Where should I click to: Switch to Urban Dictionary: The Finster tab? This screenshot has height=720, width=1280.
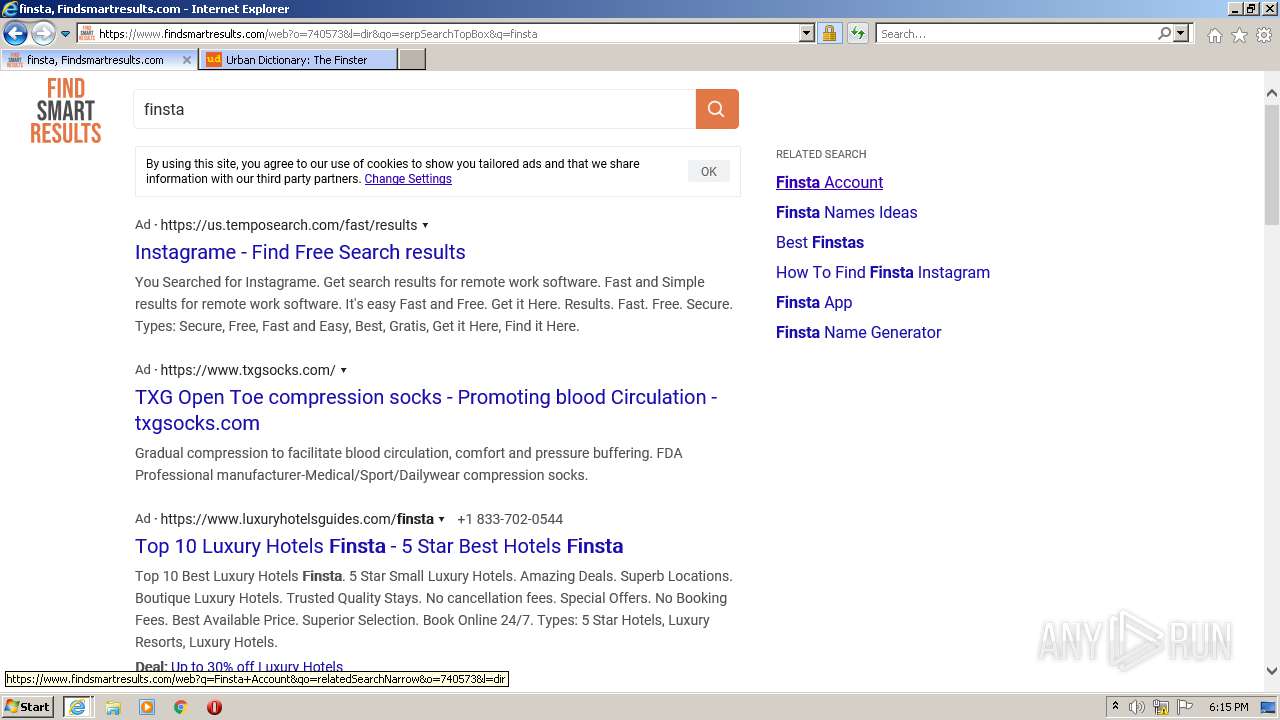(x=297, y=60)
